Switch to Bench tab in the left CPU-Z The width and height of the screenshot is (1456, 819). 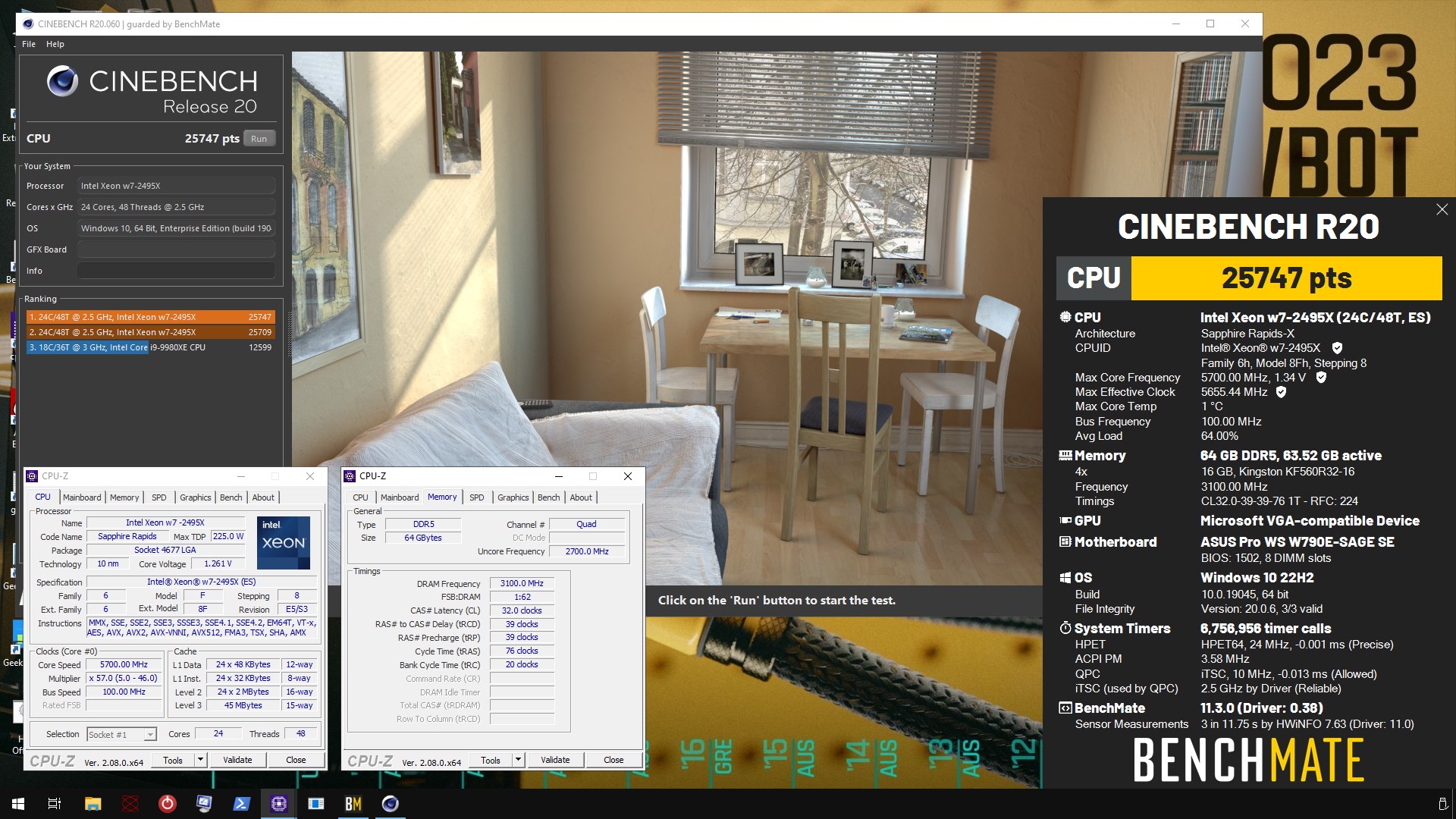231,498
